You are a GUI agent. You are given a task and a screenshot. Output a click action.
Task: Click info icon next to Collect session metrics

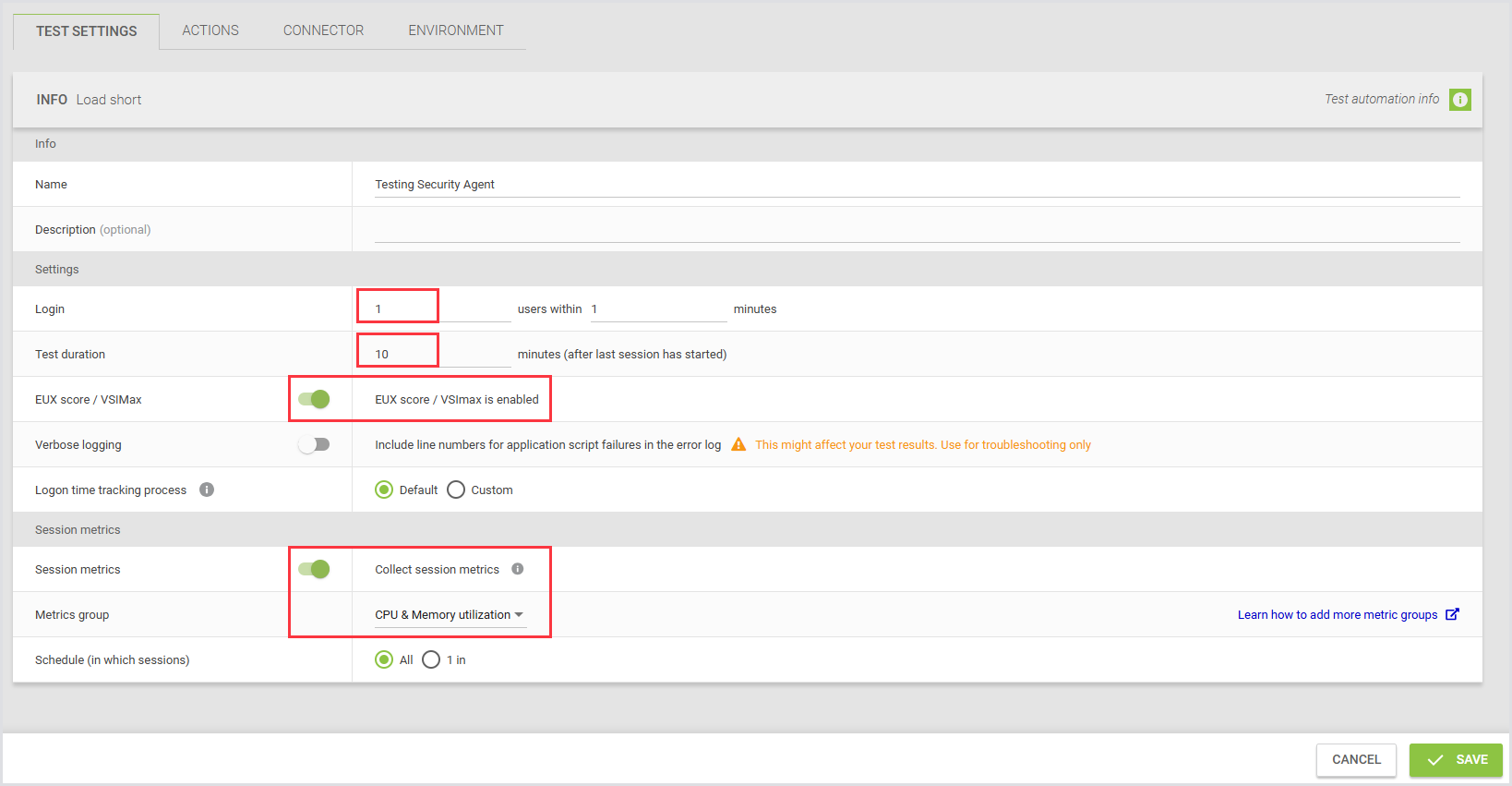click(x=518, y=569)
